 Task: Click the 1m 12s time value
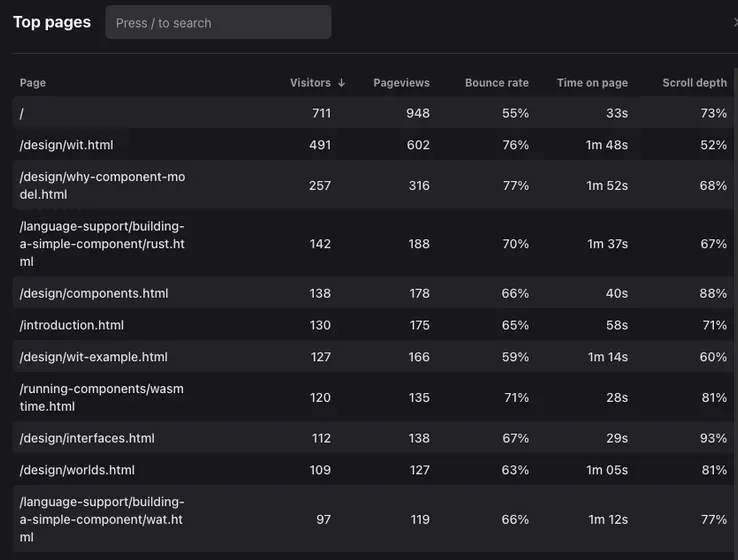[608, 520]
